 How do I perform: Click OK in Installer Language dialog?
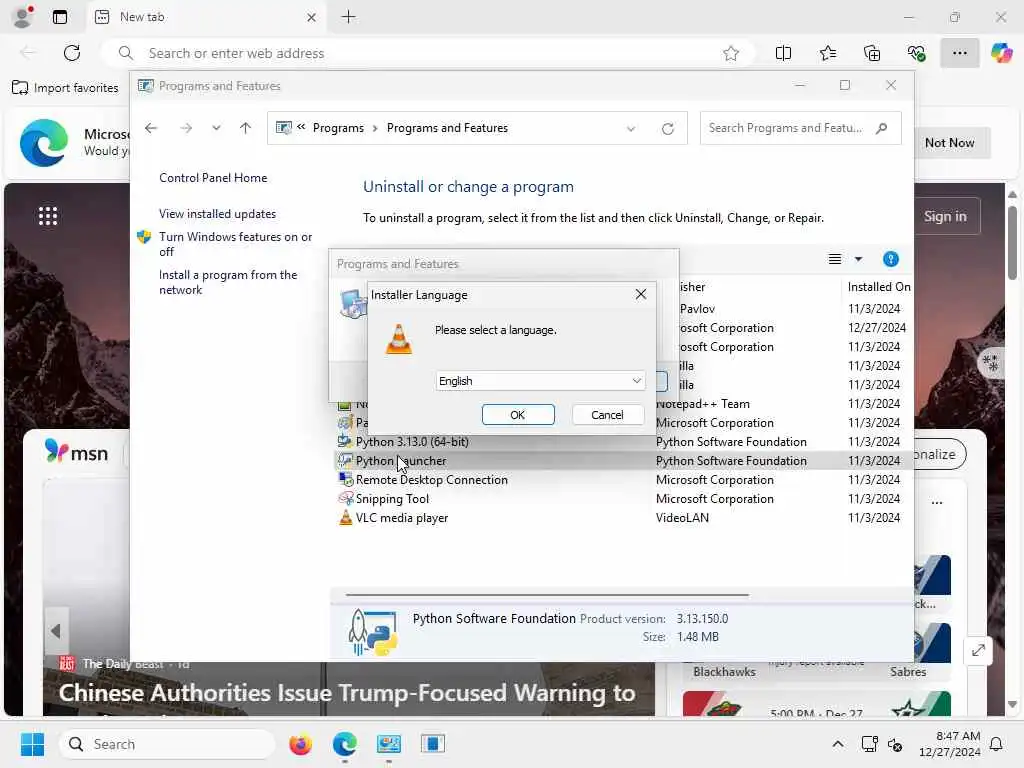[x=518, y=415]
